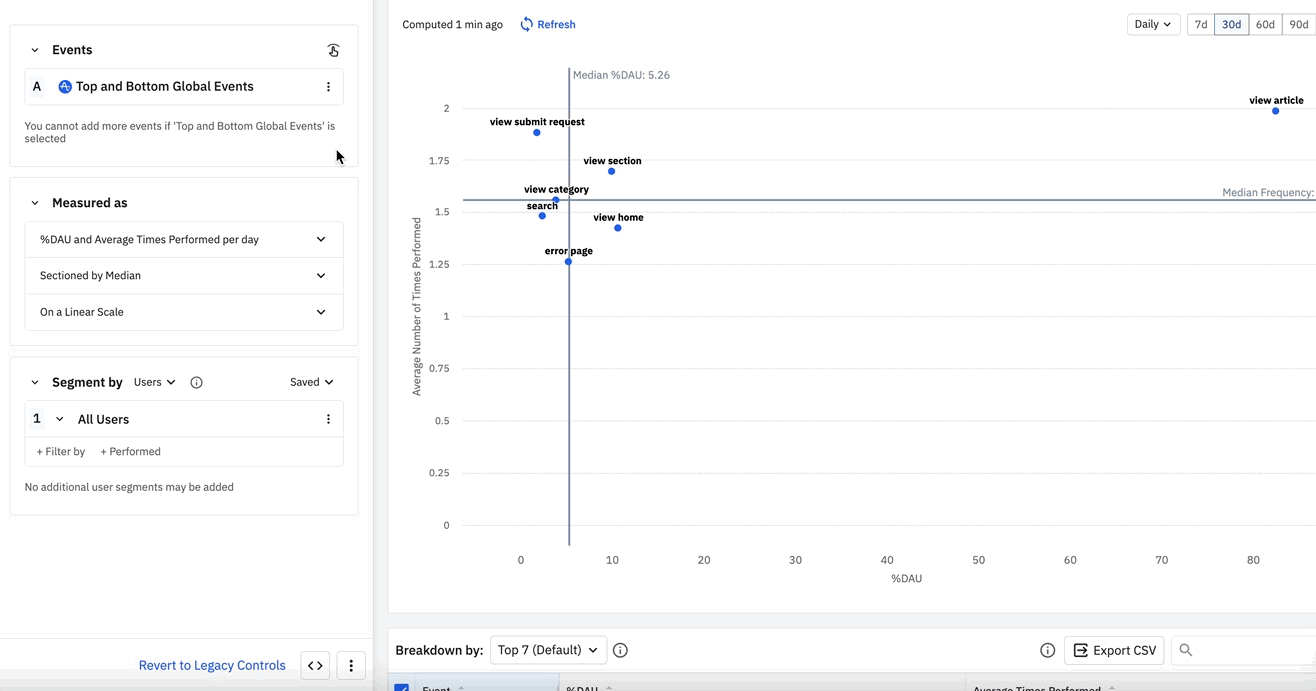This screenshot has height=691, width=1316.
Task: Click the info icon next to Segment by Users
Action: point(196,382)
